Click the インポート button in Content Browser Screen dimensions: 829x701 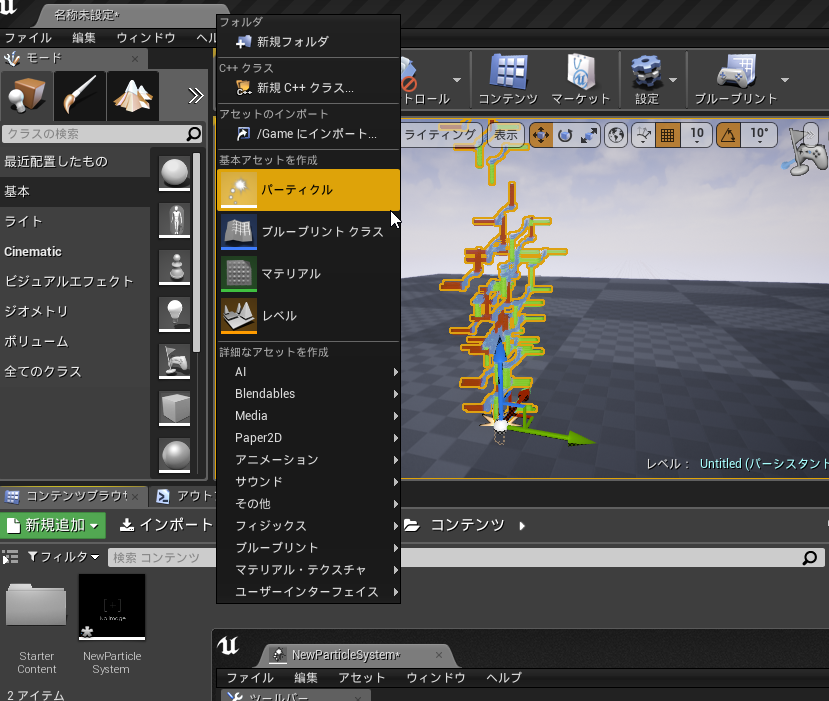166,525
